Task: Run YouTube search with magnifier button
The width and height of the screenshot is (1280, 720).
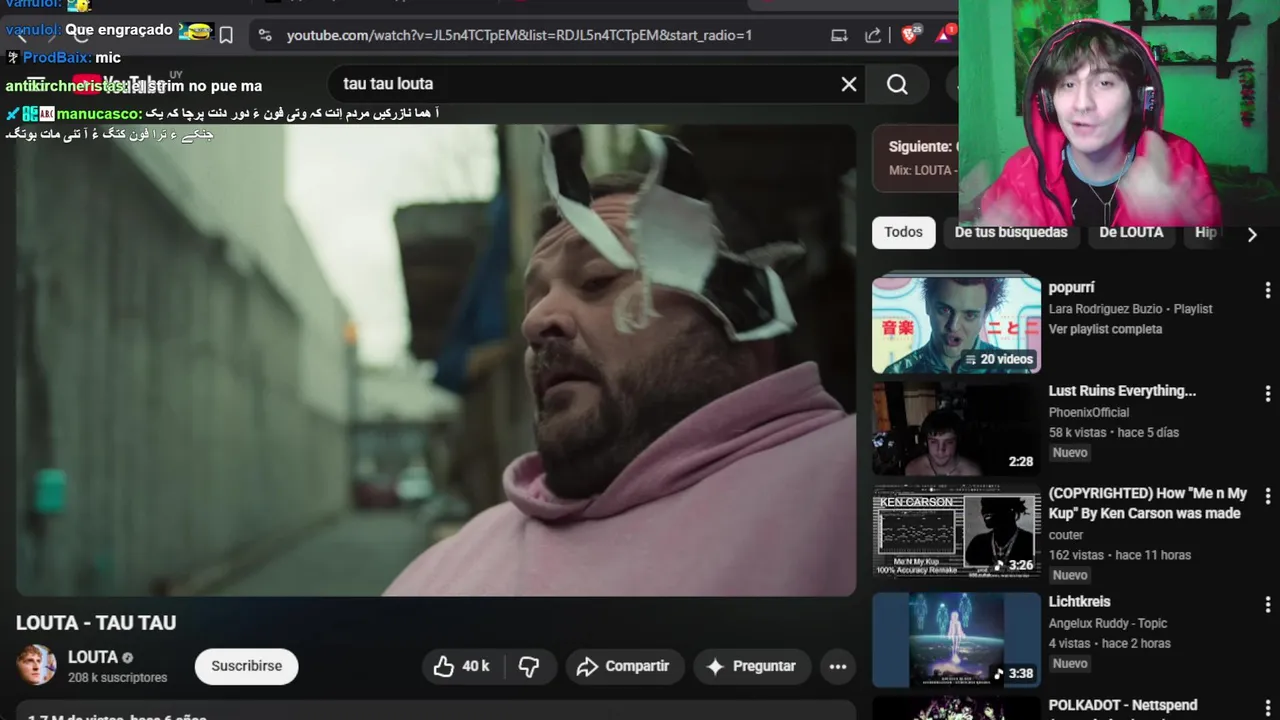Action: tap(897, 84)
